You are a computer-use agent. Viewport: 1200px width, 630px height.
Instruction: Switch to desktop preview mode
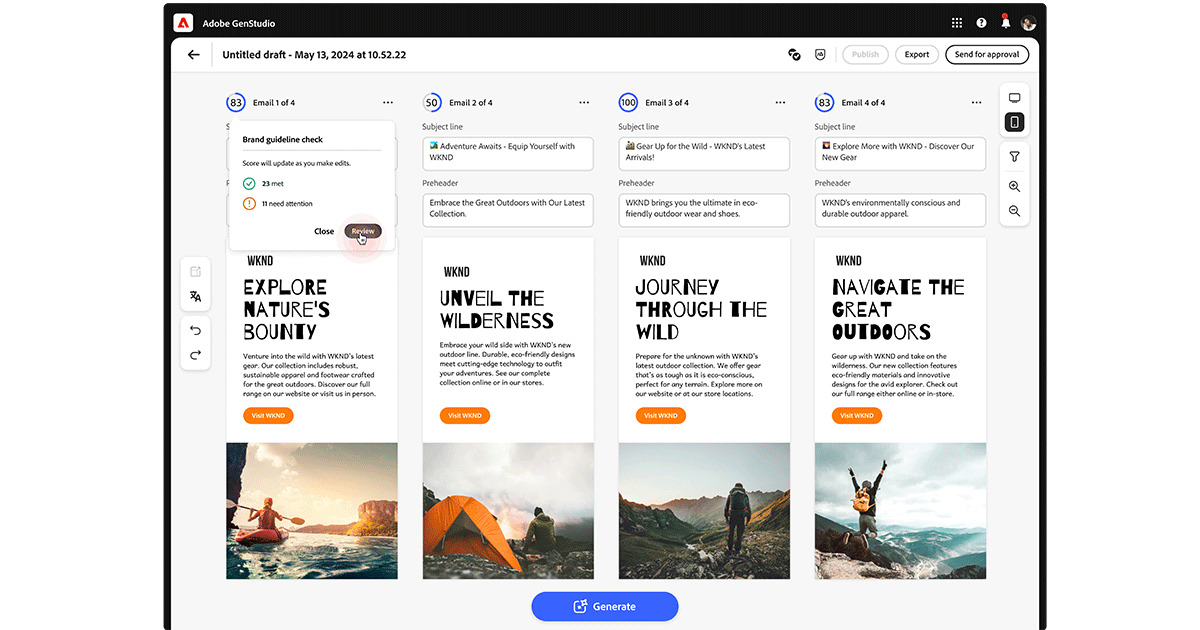pos(1014,98)
